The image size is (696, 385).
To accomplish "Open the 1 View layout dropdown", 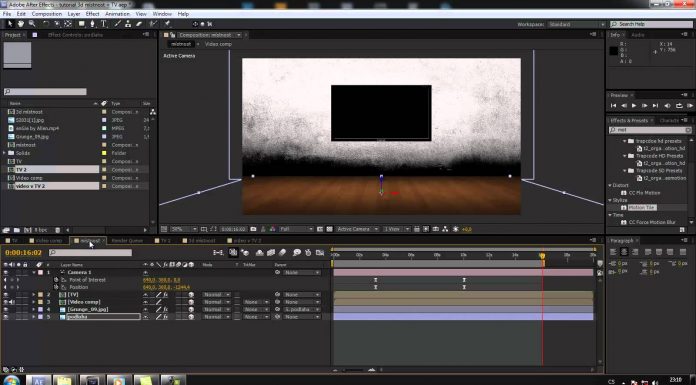I will click(x=396, y=229).
